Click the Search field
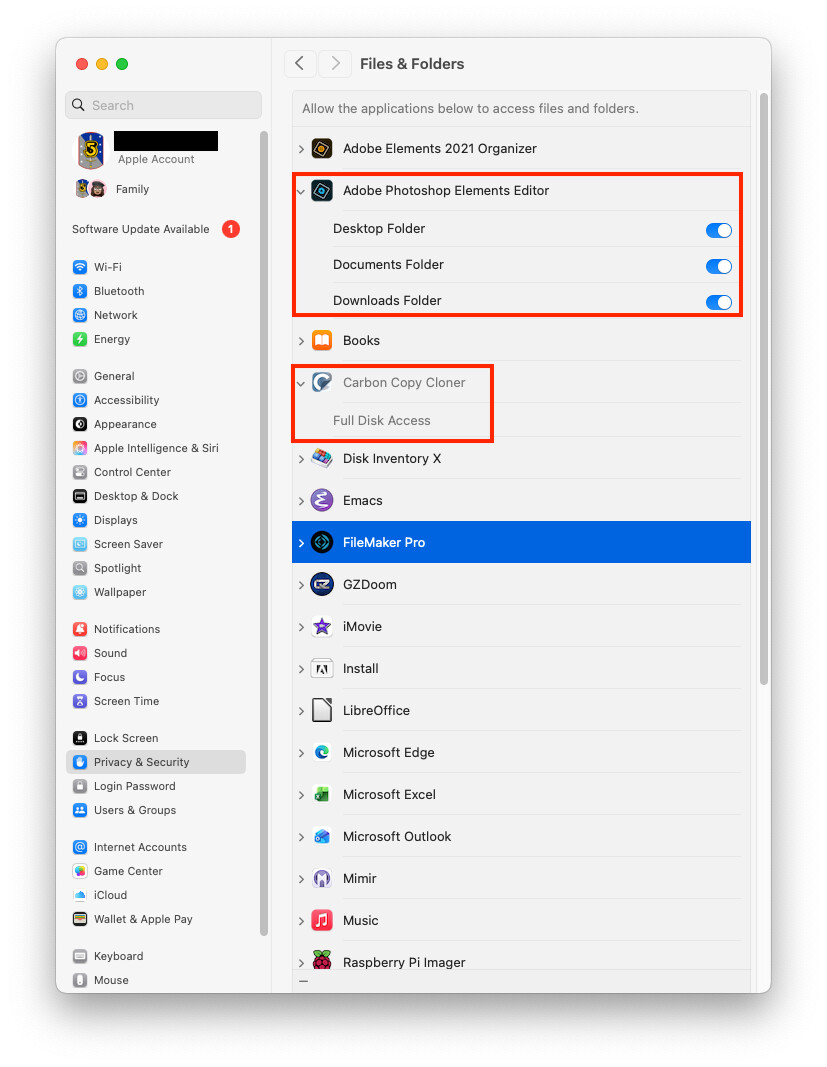The width and height of the screenshot is (827, 1067). 165,105
